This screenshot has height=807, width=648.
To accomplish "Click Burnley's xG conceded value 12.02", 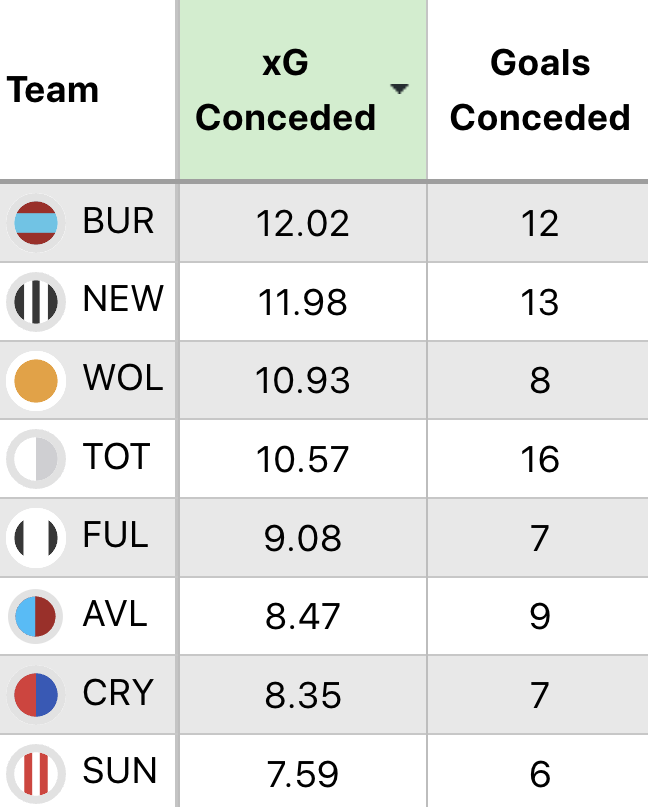I will tap(303, 223).
